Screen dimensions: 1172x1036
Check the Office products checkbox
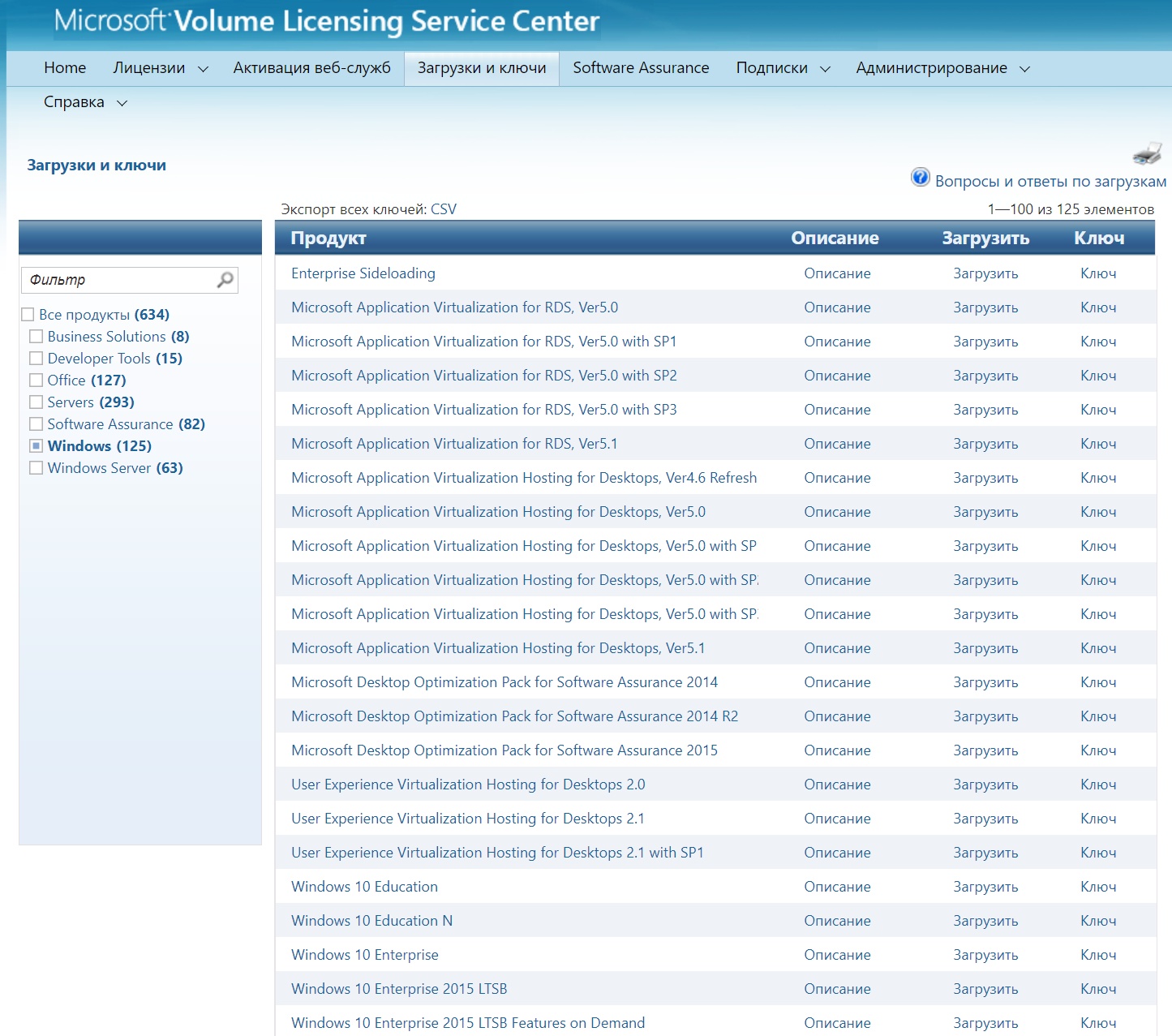click(x=36, y=380)
